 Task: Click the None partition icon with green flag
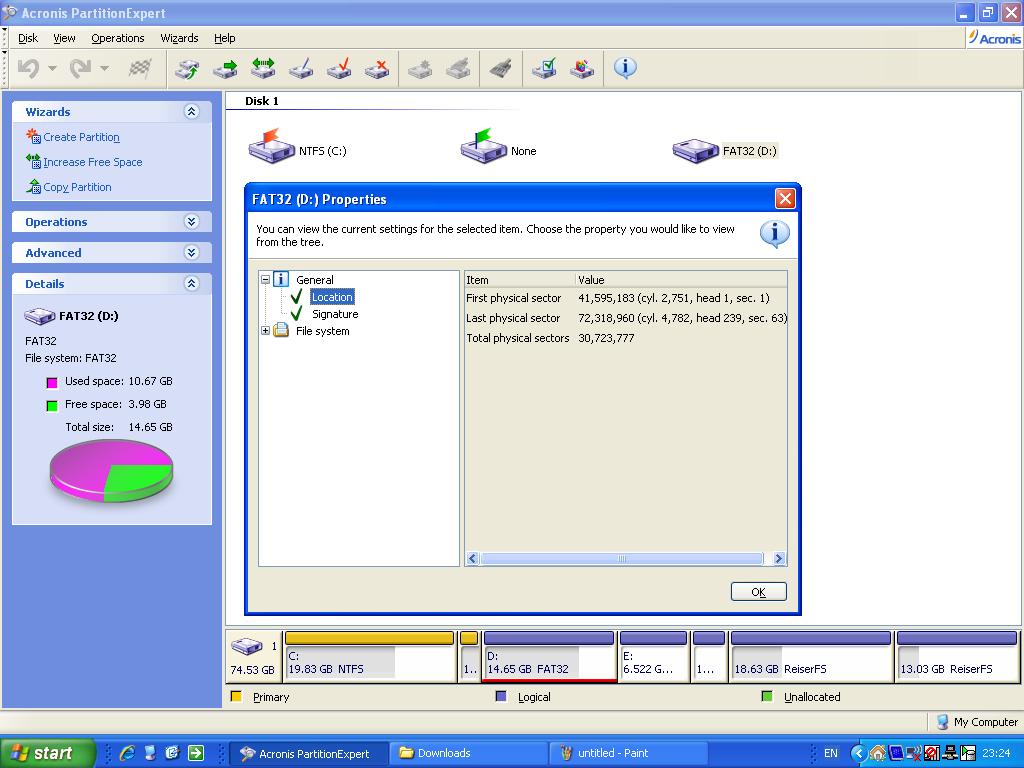484,146
